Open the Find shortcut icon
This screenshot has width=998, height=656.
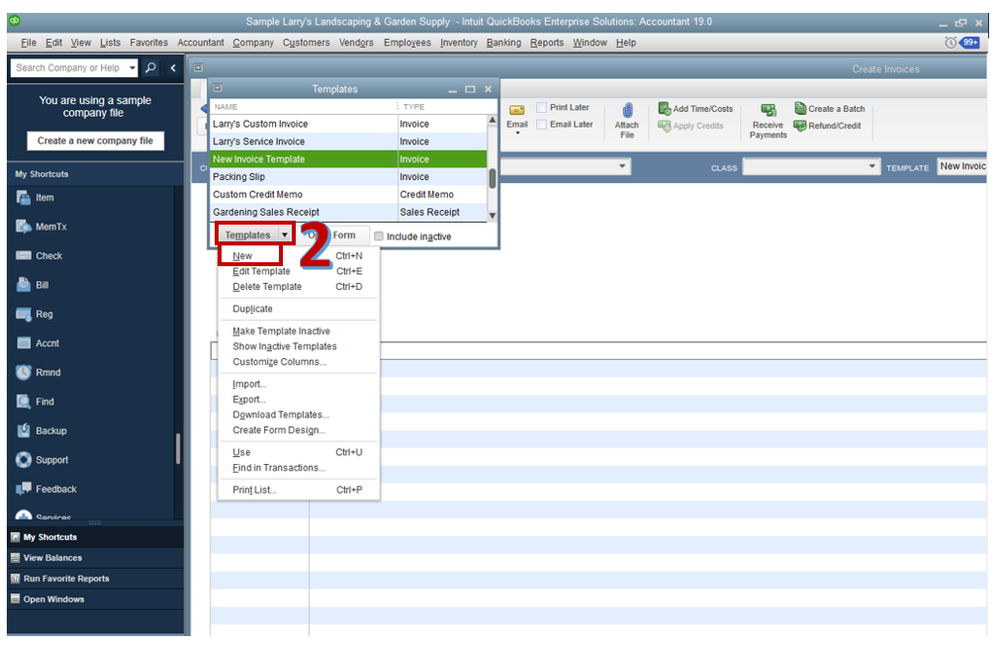(x=24, y=402)
